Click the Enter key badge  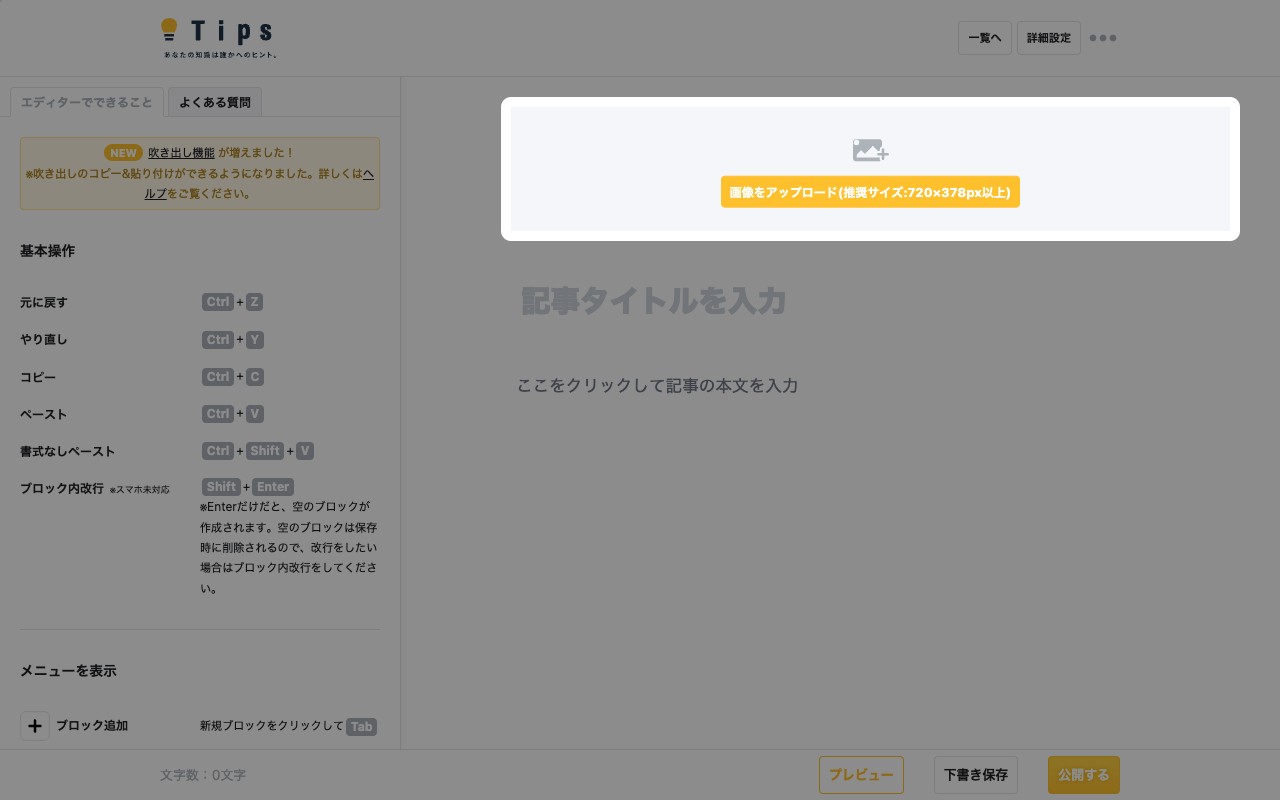[x=273, y=487]
